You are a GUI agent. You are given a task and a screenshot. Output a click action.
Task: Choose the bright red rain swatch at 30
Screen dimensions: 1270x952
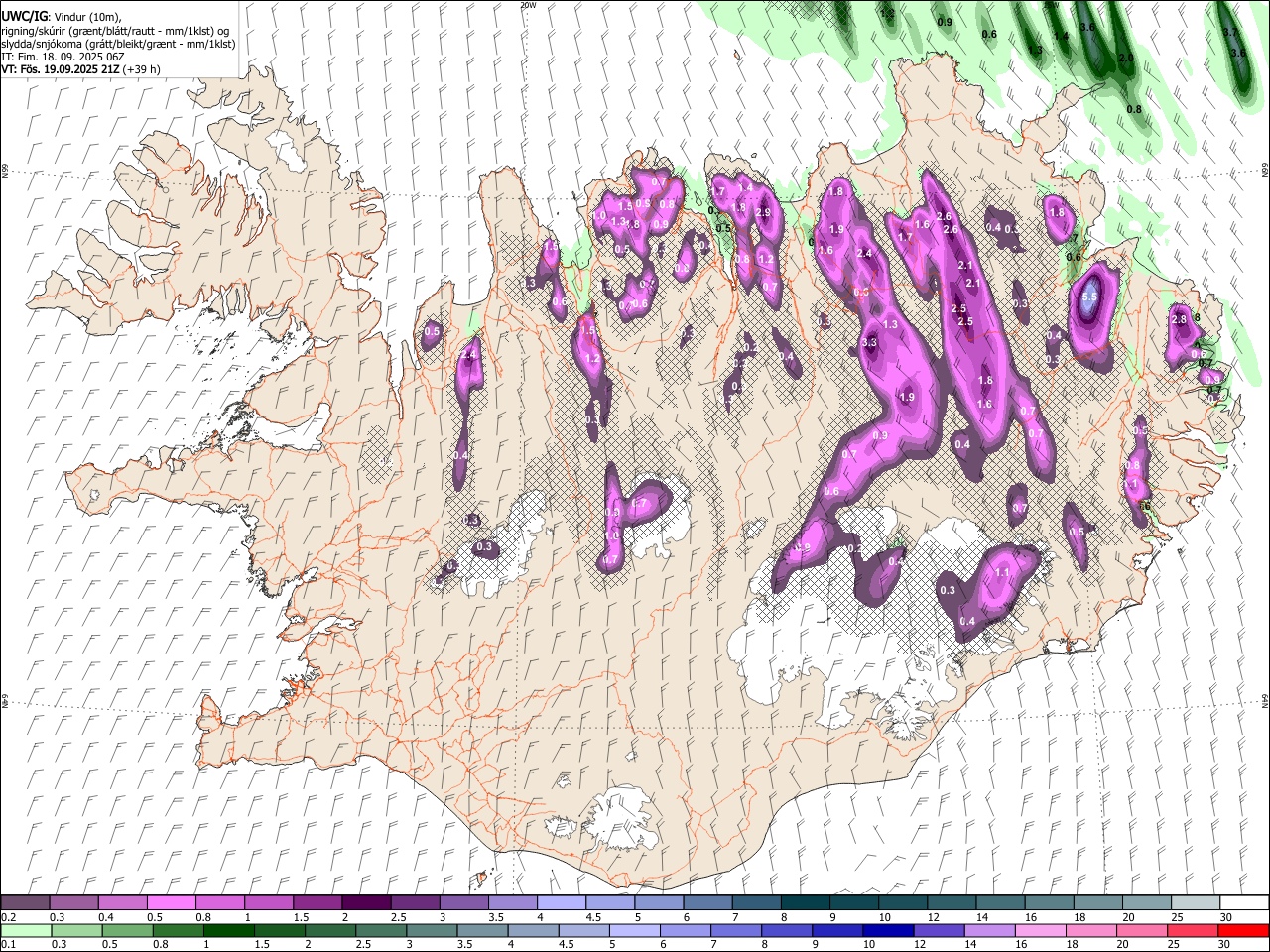coord(1242,930)
